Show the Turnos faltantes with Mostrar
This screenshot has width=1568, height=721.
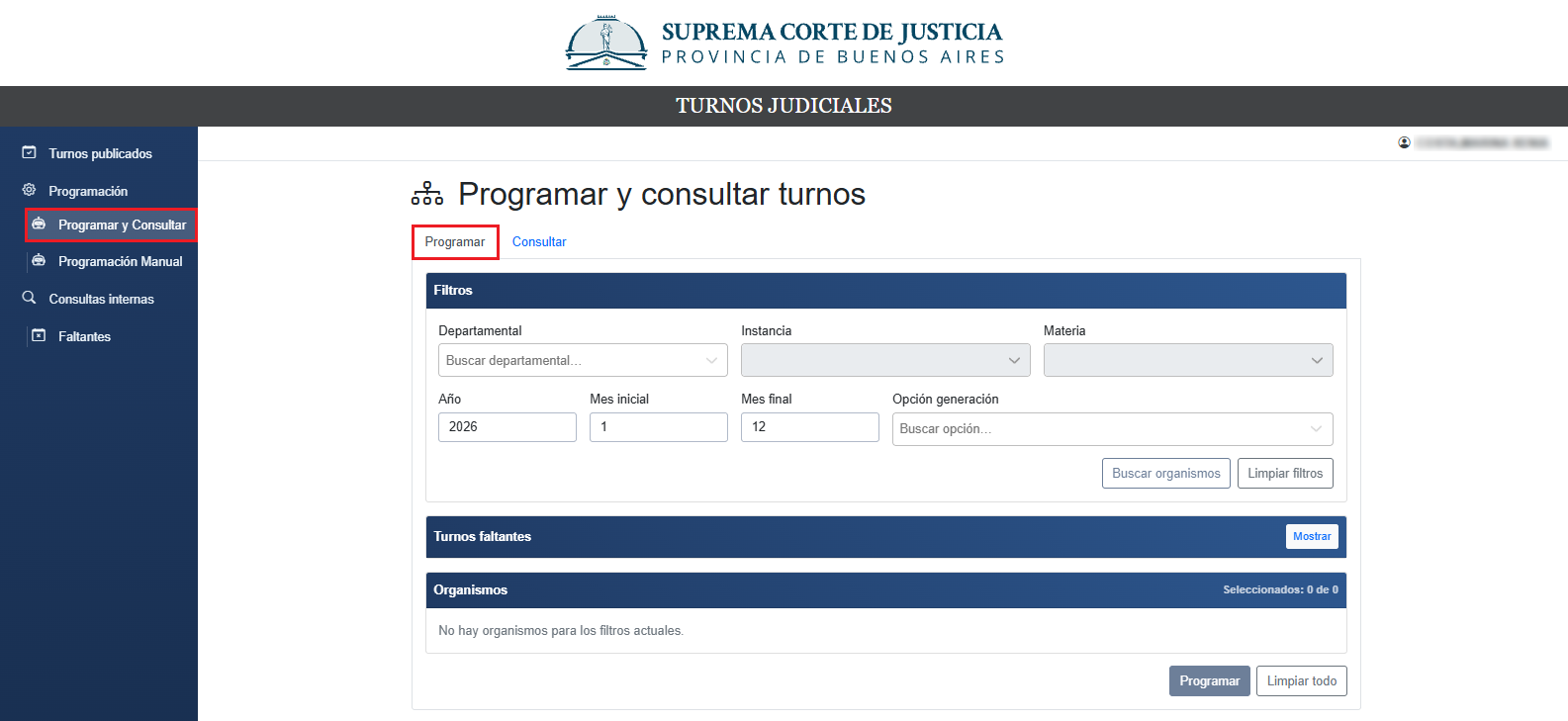coord(1312,536)
